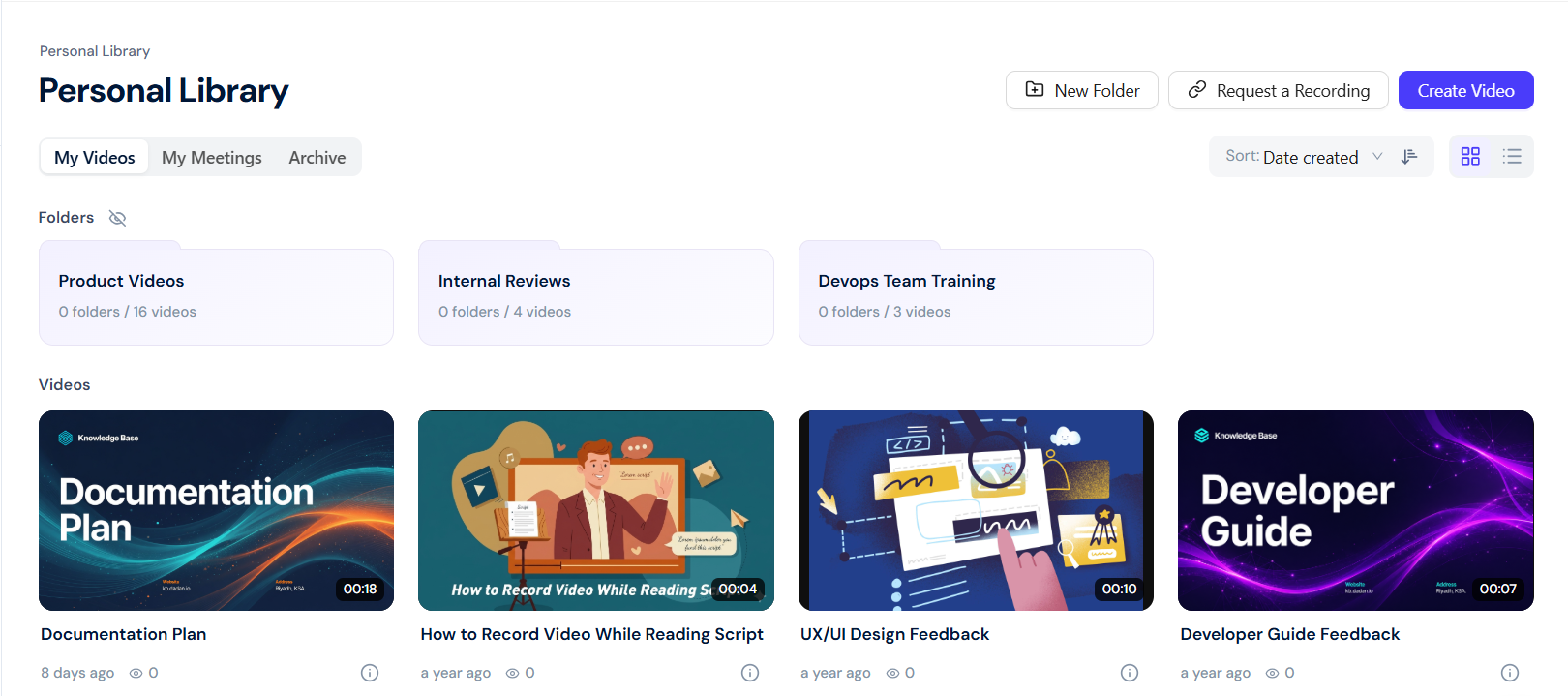Open info icon for Documentation Plan video
The image size is (1568, 696).
click(370, 673)
